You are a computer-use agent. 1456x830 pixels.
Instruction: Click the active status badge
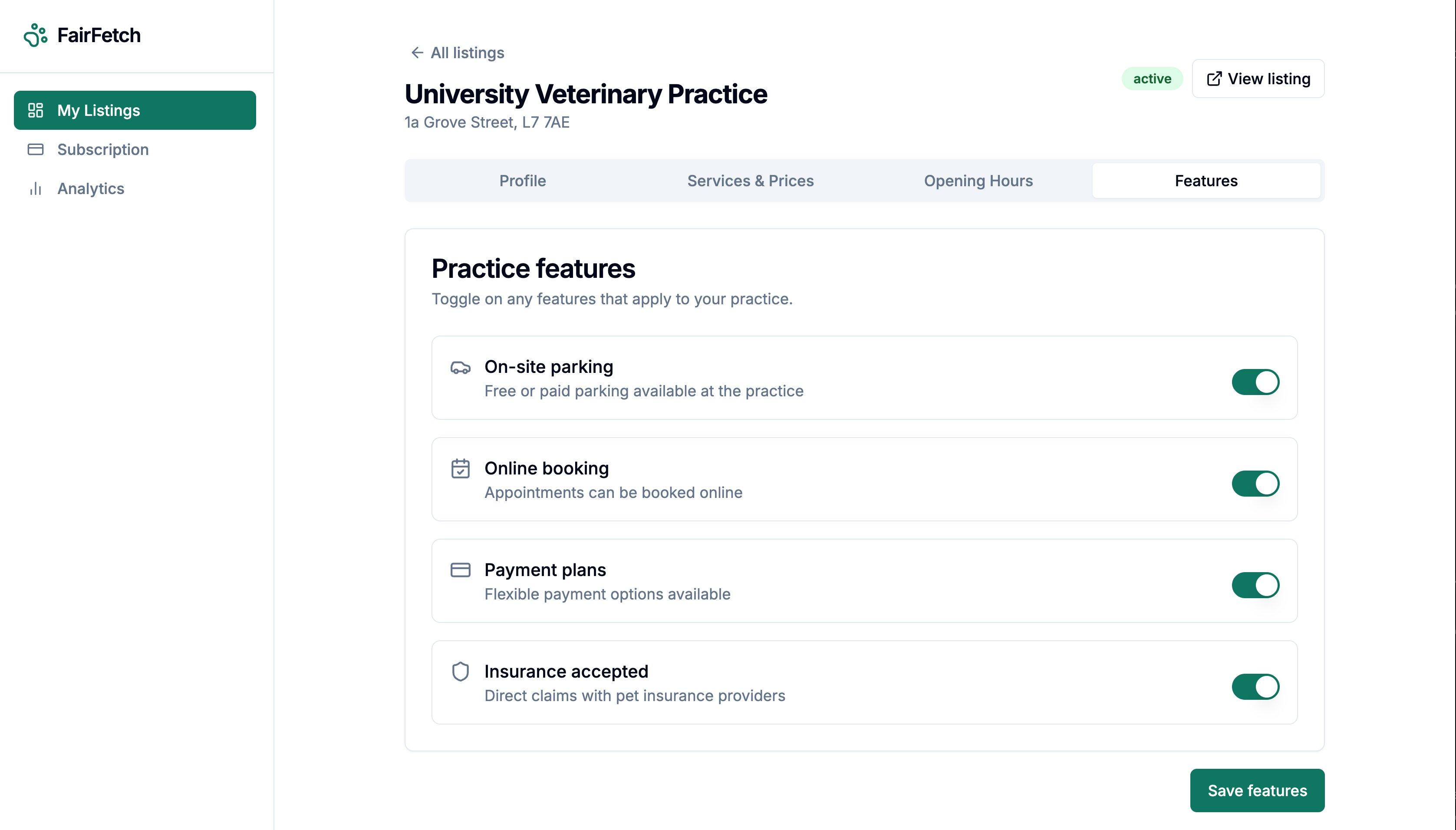pos(1152,79)
